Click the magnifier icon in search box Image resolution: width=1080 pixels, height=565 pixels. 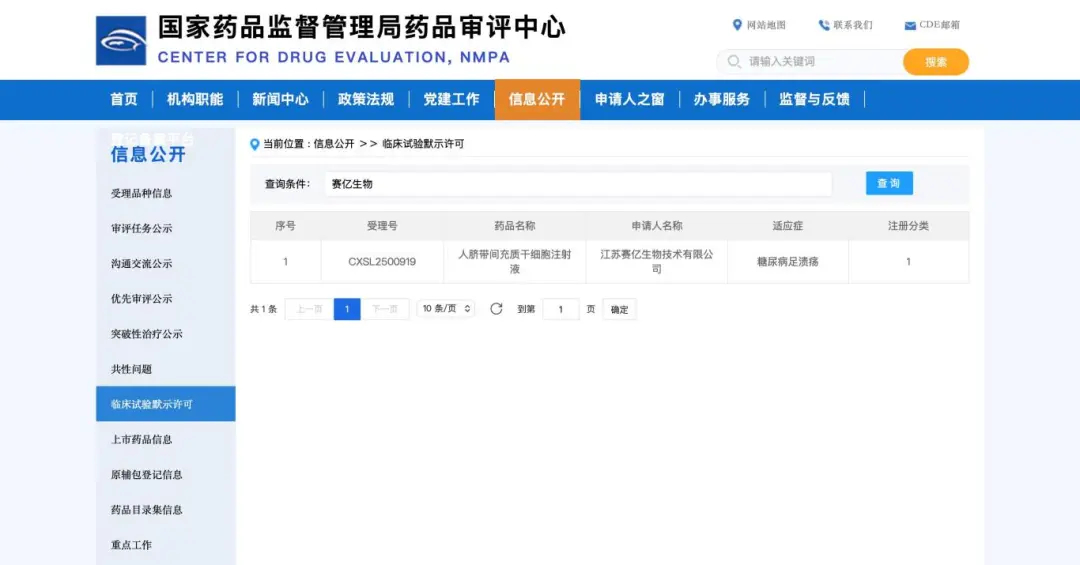pos(734,62)
